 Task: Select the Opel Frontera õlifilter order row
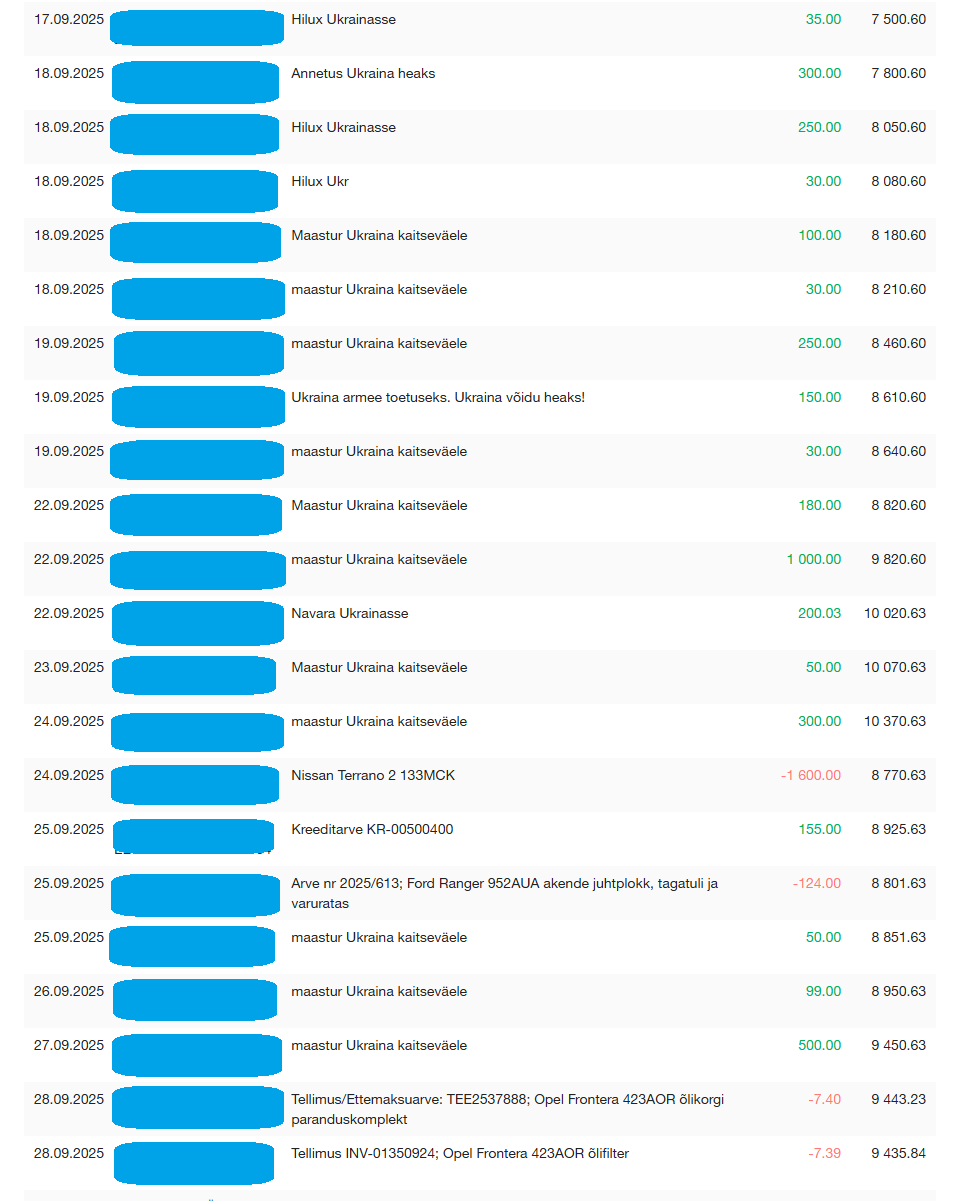point(459,1153)
